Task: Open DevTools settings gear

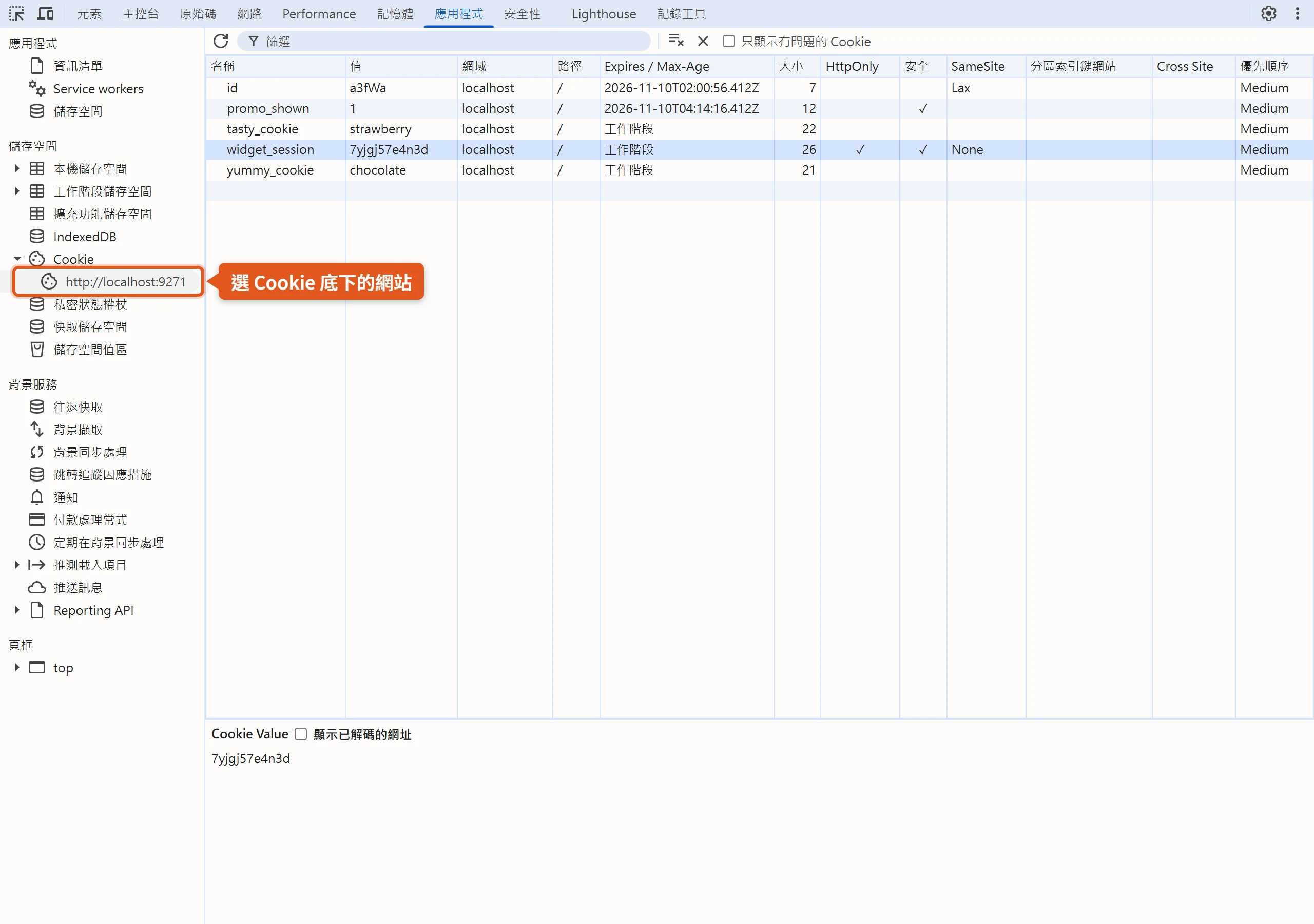Action: pyautogui.click(x=1268, y=13)
